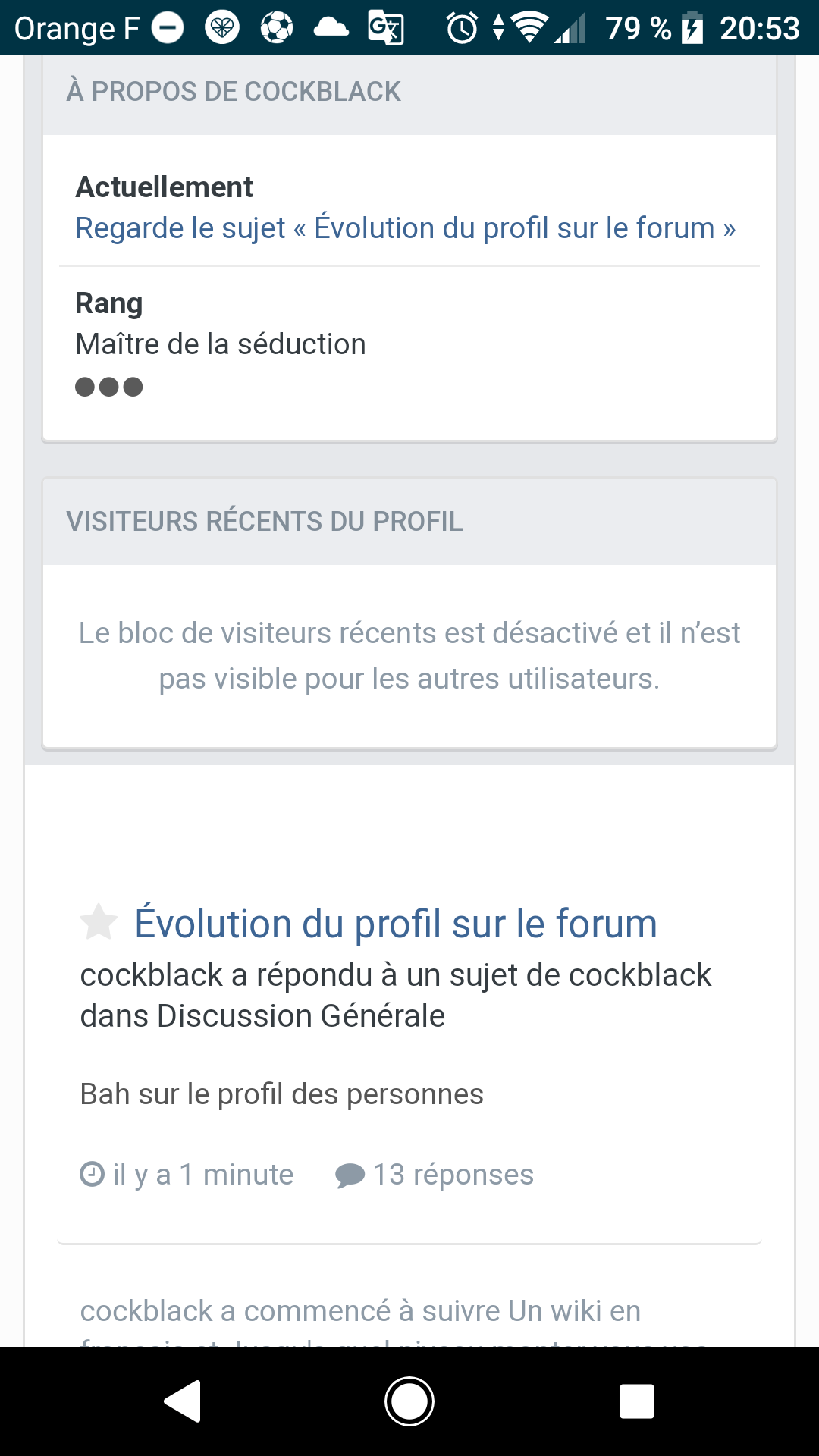Tap the "13 réponses" reply count

(453, 1175)
